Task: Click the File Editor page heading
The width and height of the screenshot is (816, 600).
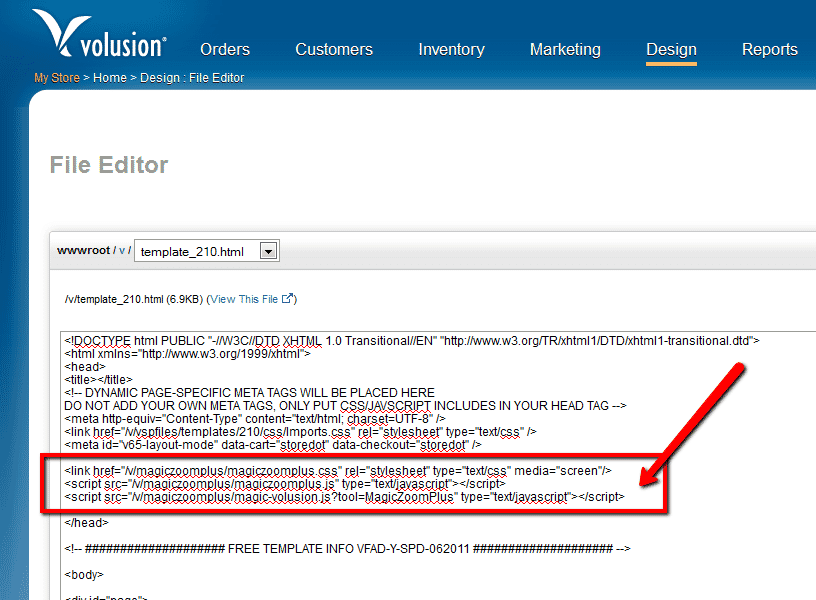Action: point(109,165)
